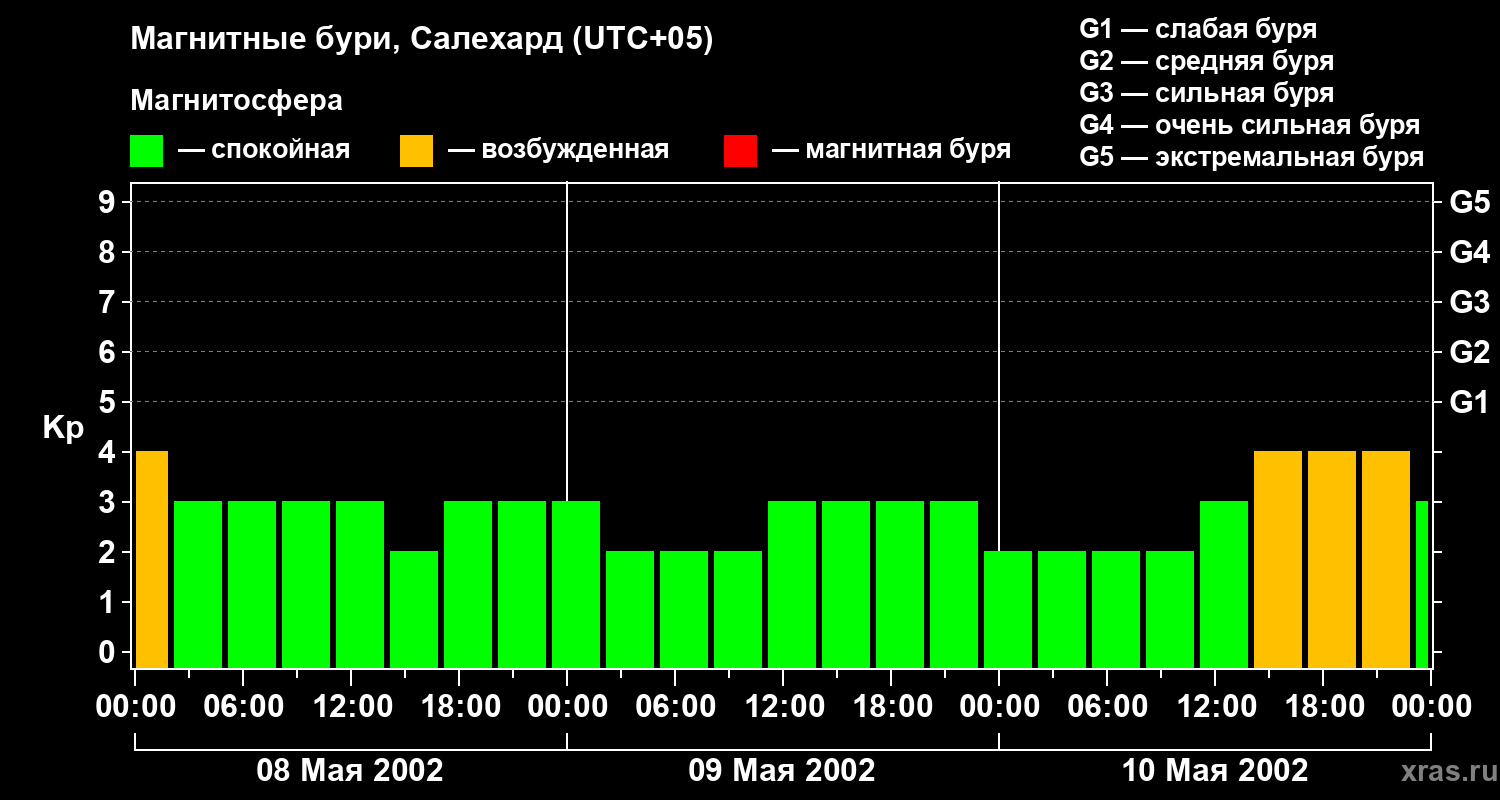
Task: Click the '18:00' time label above 10 Мая
Action: [x=1323, y=707]
